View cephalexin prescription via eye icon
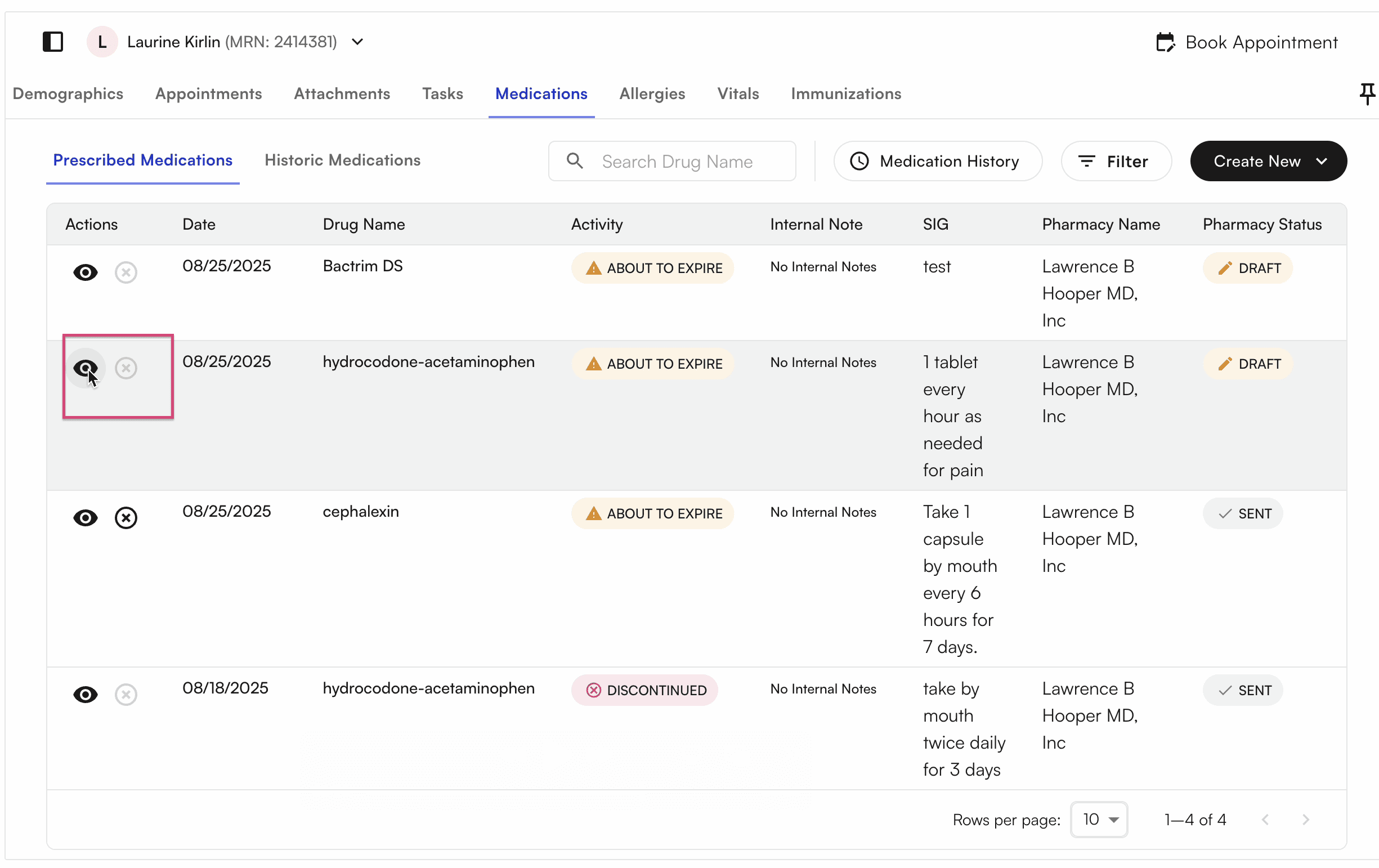This screenshot has width=1379, height=868. tap(86, 518)
